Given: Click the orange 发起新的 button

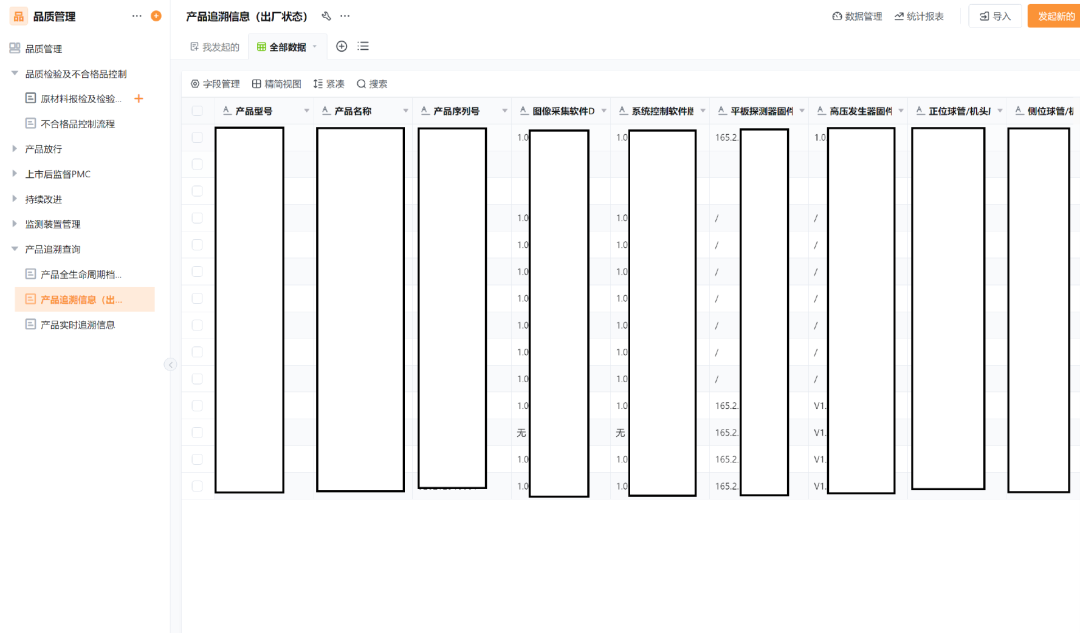Looking at the screenshot, I should pos(1055,16).
